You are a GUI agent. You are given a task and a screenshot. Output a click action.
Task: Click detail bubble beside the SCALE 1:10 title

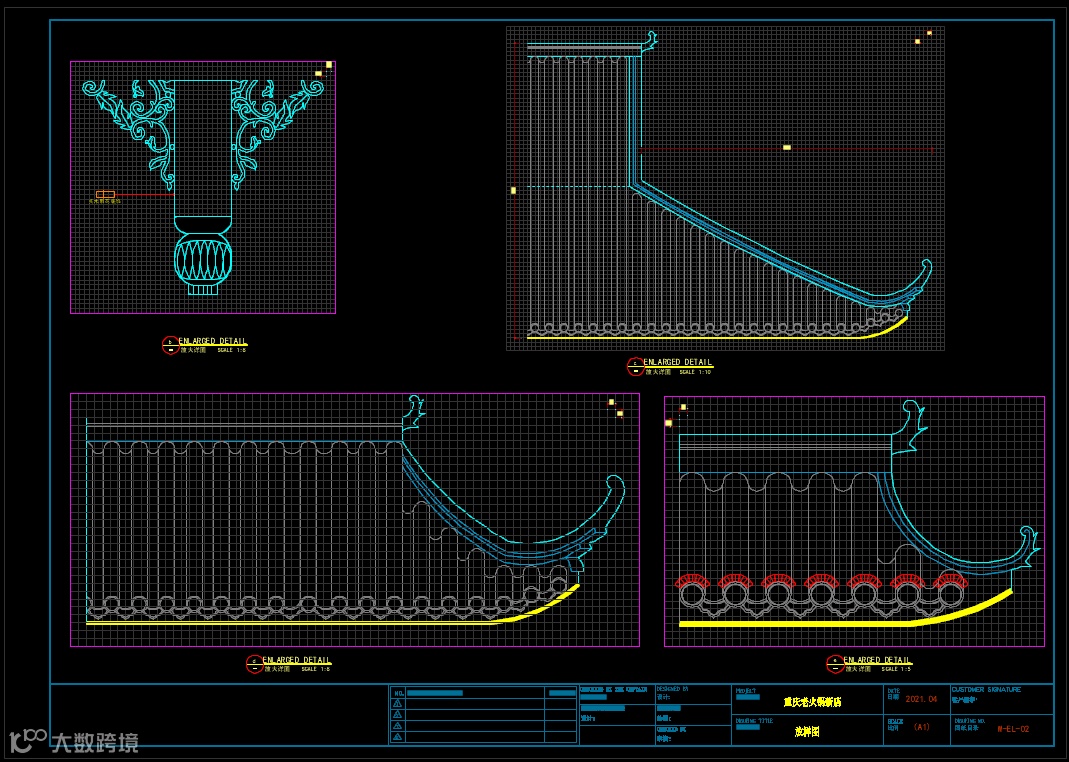point(635,367)
